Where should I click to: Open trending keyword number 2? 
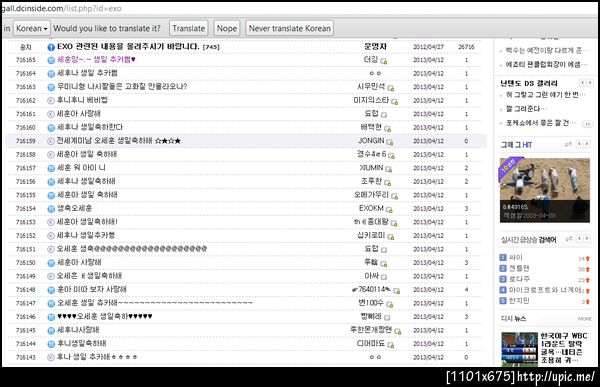click(518, 268)
